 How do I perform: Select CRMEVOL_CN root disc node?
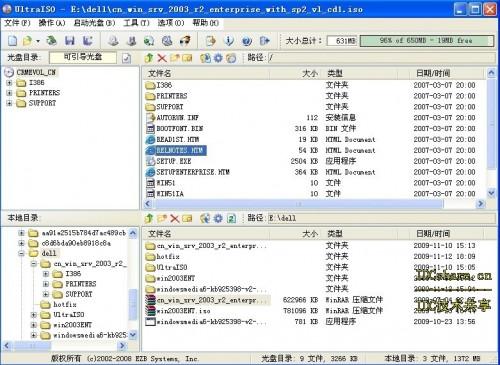tap(36, 72)
